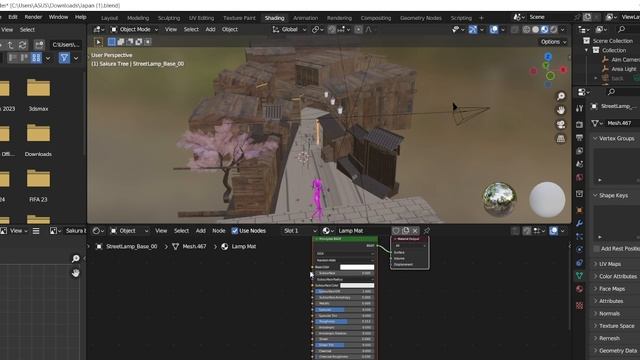This screenshot has width=640, height=360.
Task: Toggle the snap magnet in viewport header
Action: tap(332, 29)
